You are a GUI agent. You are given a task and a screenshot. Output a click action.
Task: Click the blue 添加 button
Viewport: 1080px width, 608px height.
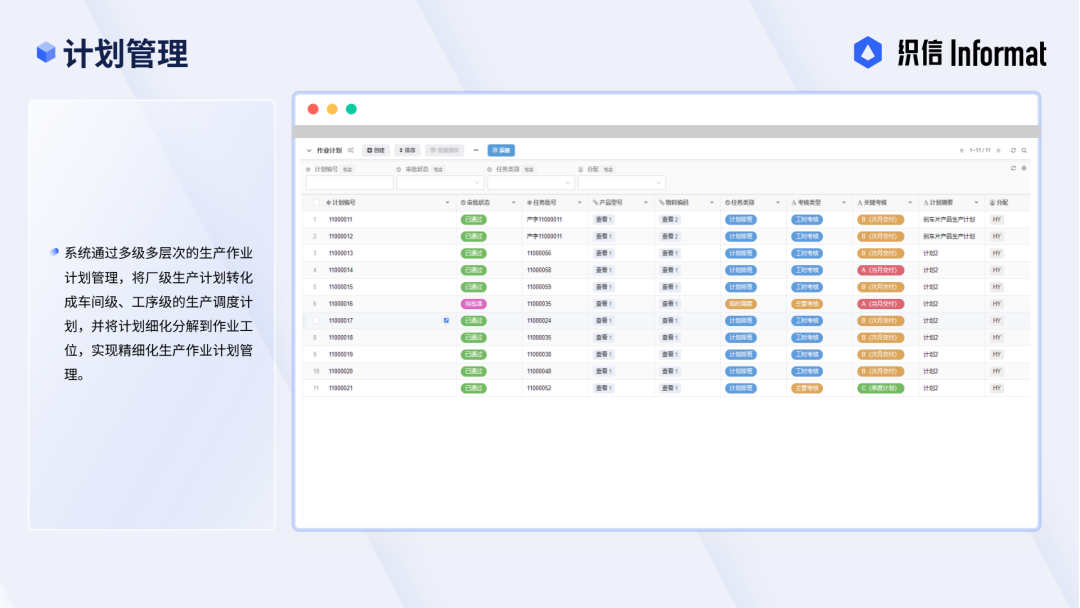click(501, 150)
